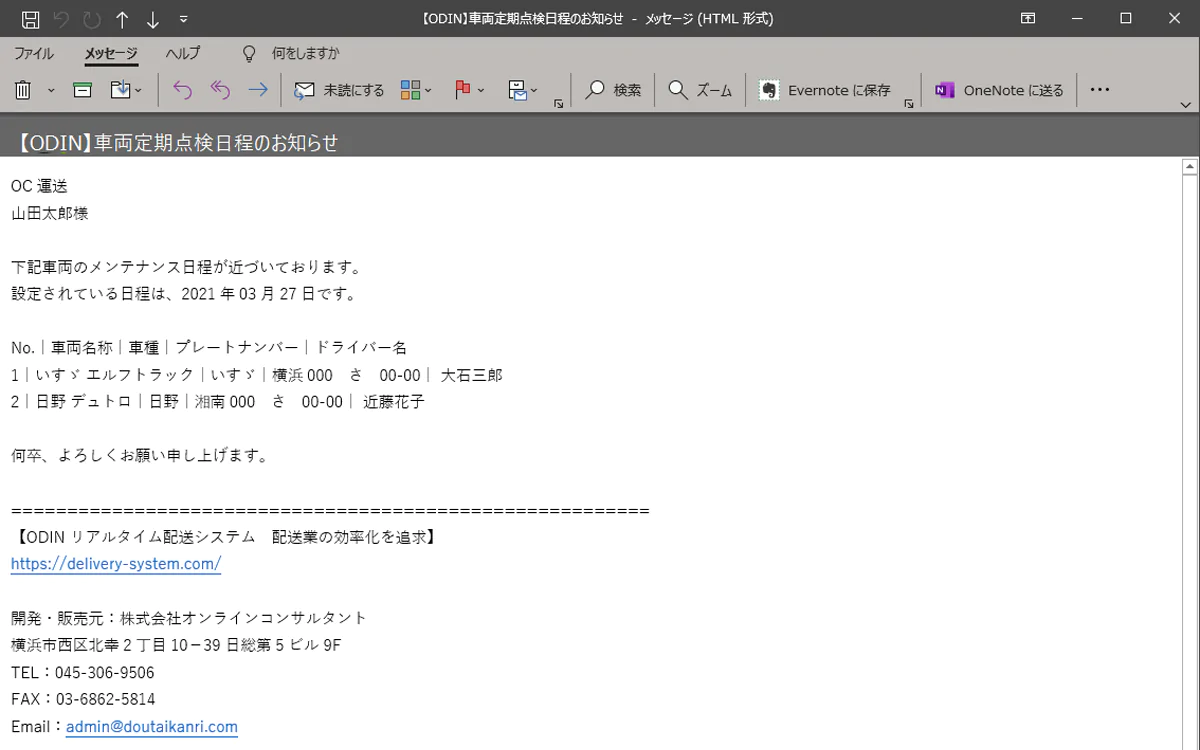Viewport: 1200px width, 750px height.
Task: Click the Save icon in title bar
Action: [x=30, y=19]
